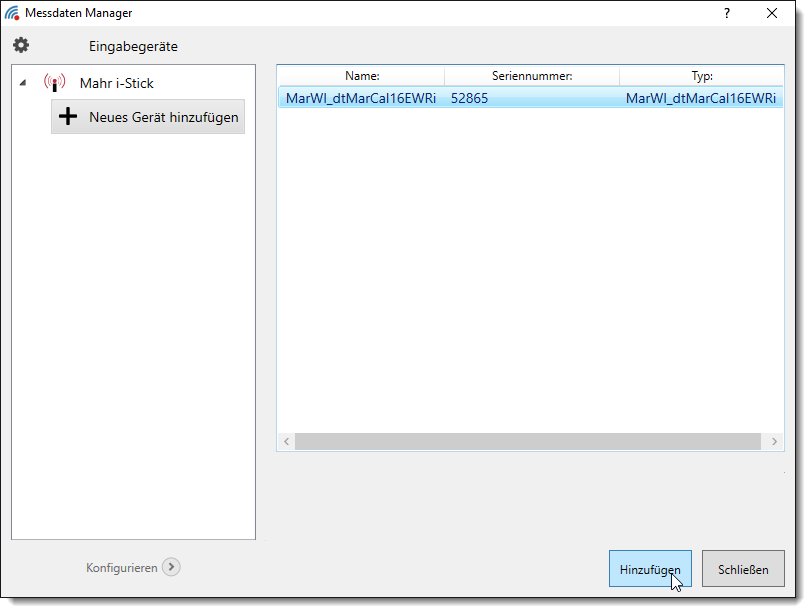Open help with the question mark button
This screenshot has height=613, width=811.
[x=726, y=13]
